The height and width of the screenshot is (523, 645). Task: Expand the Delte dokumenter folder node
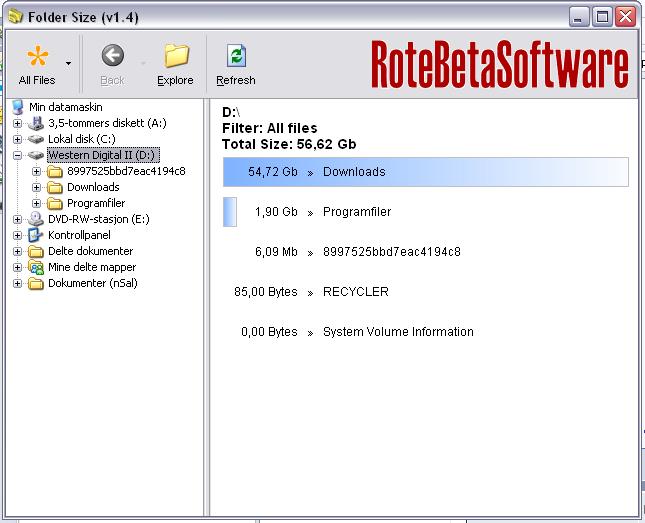pyautogui.click(x=17, y=251)
